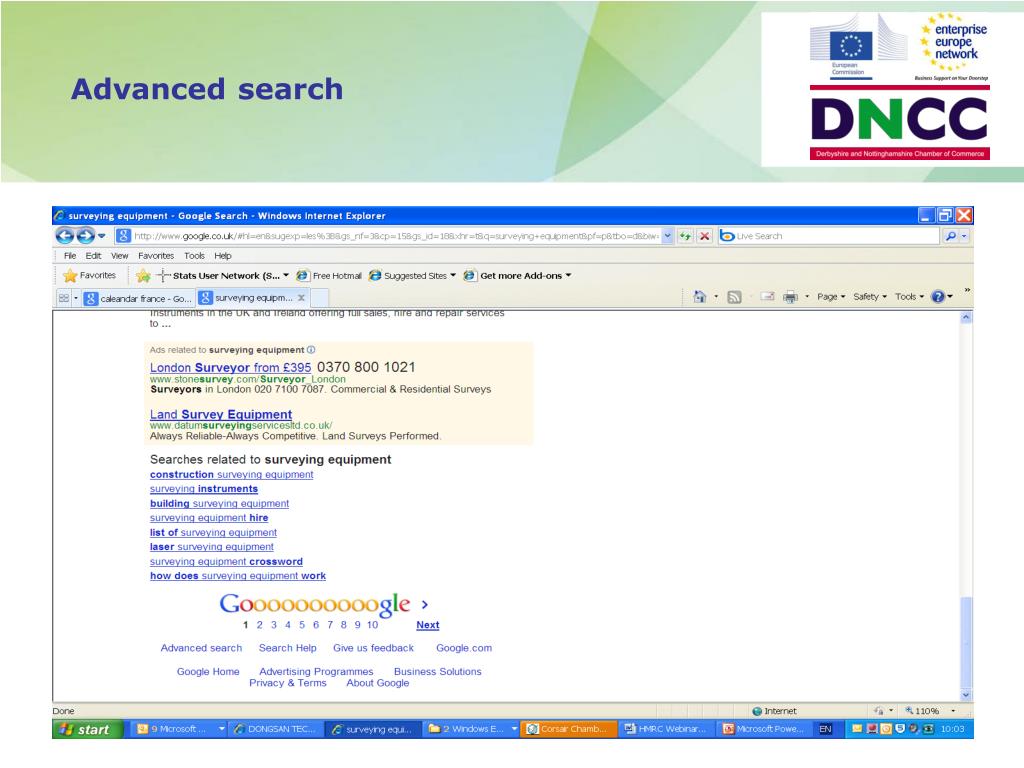Close the surveying equipment tab

pyautogui.click(x=301, y=298)
